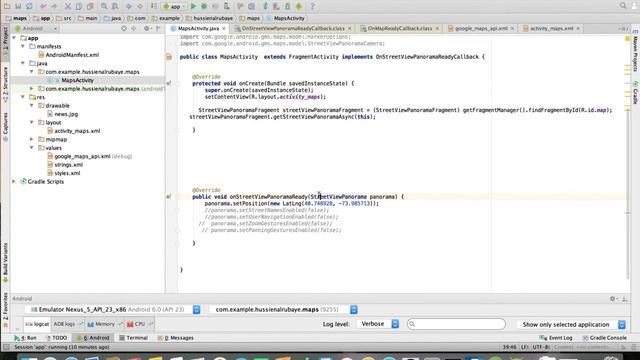Click the Undo arrow icon
The height and width of the screenshot is (360, 640).
[x=43, y=6]
